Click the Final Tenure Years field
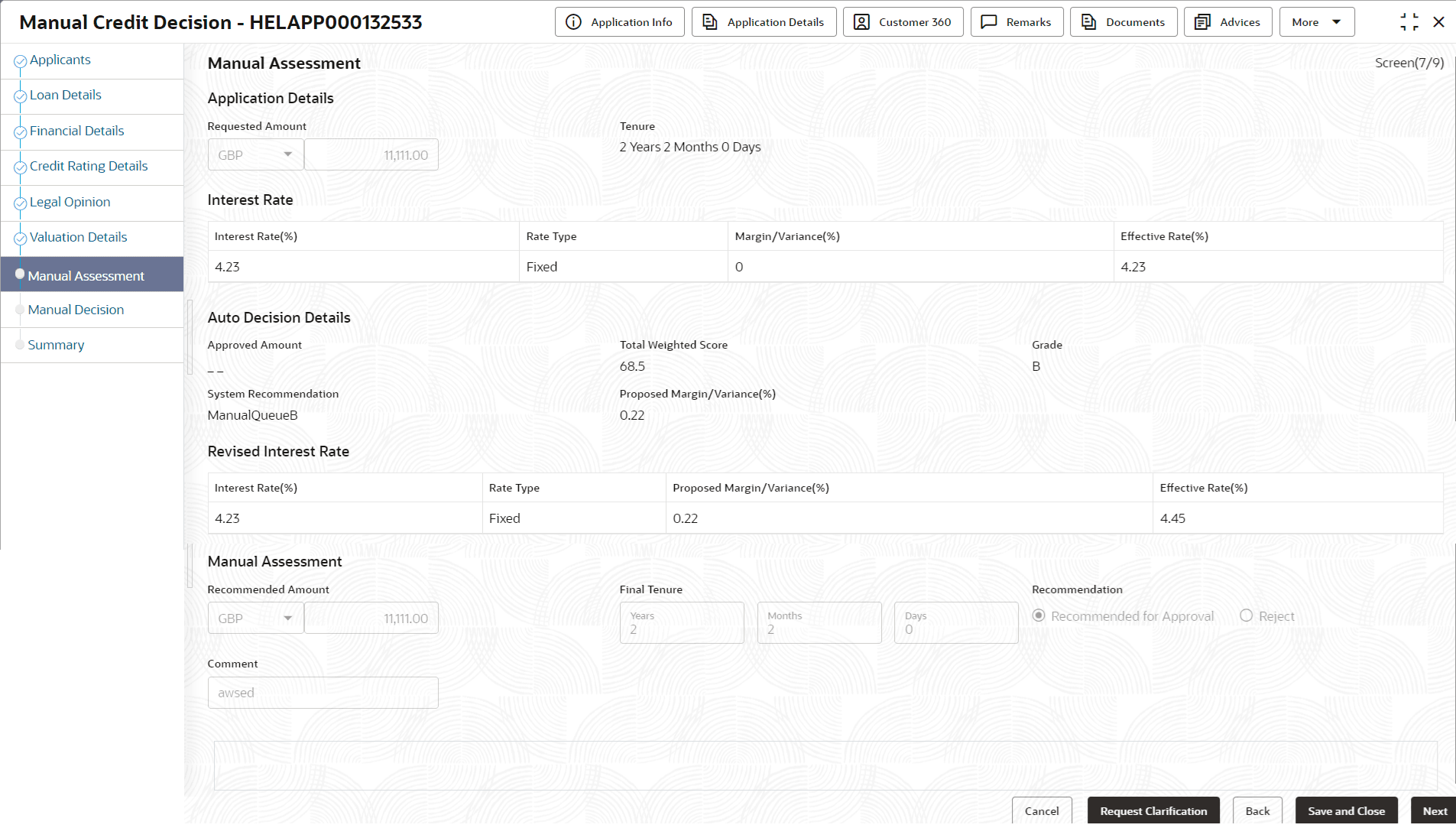1456x828 pixels. coord(682,622)
